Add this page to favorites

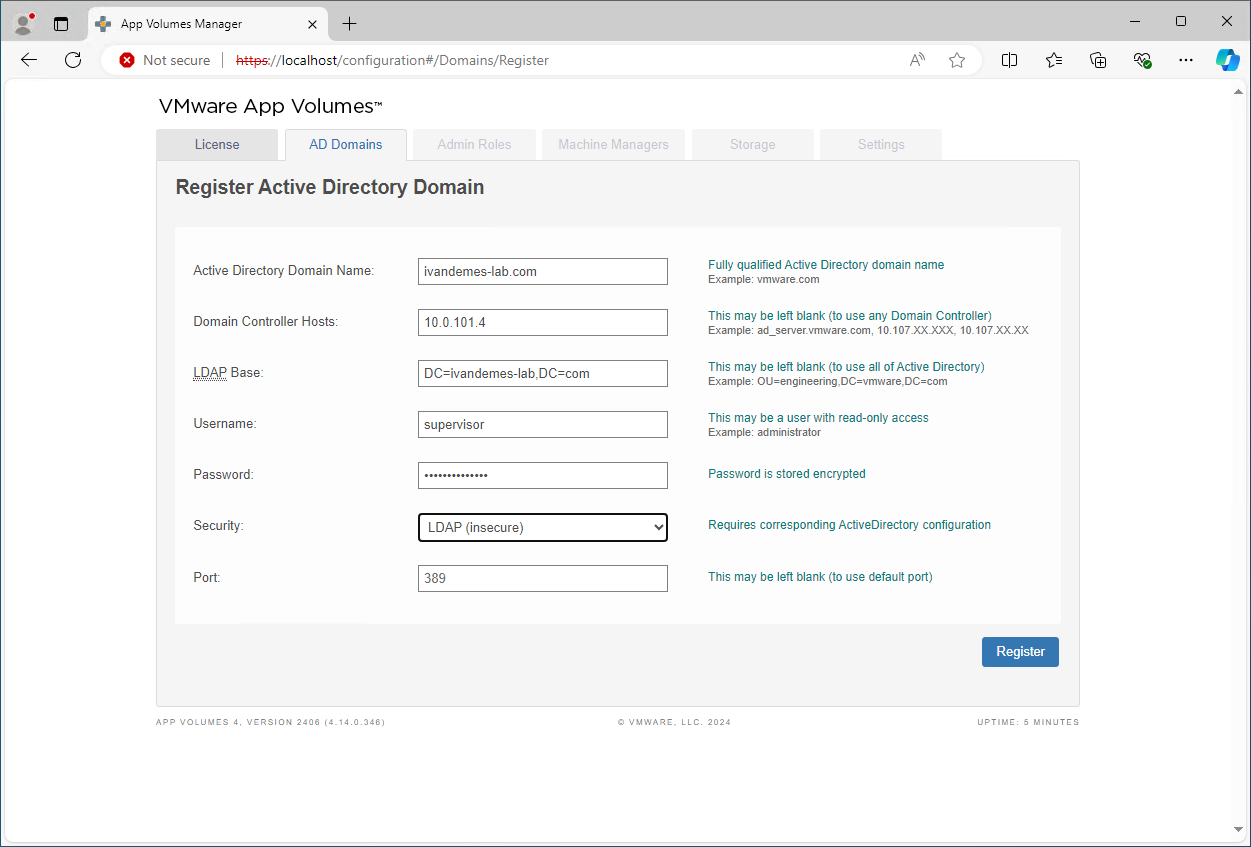956,60
